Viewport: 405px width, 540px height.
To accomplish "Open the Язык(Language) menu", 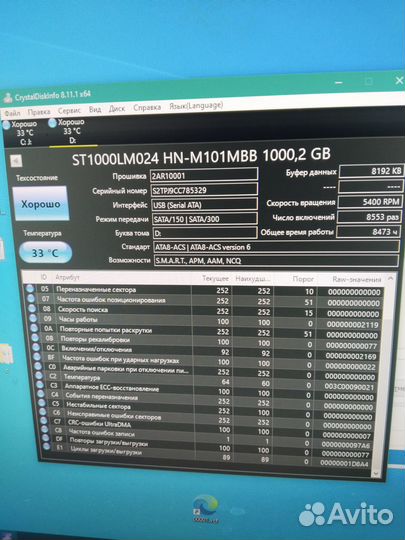I will pos(196,105).
